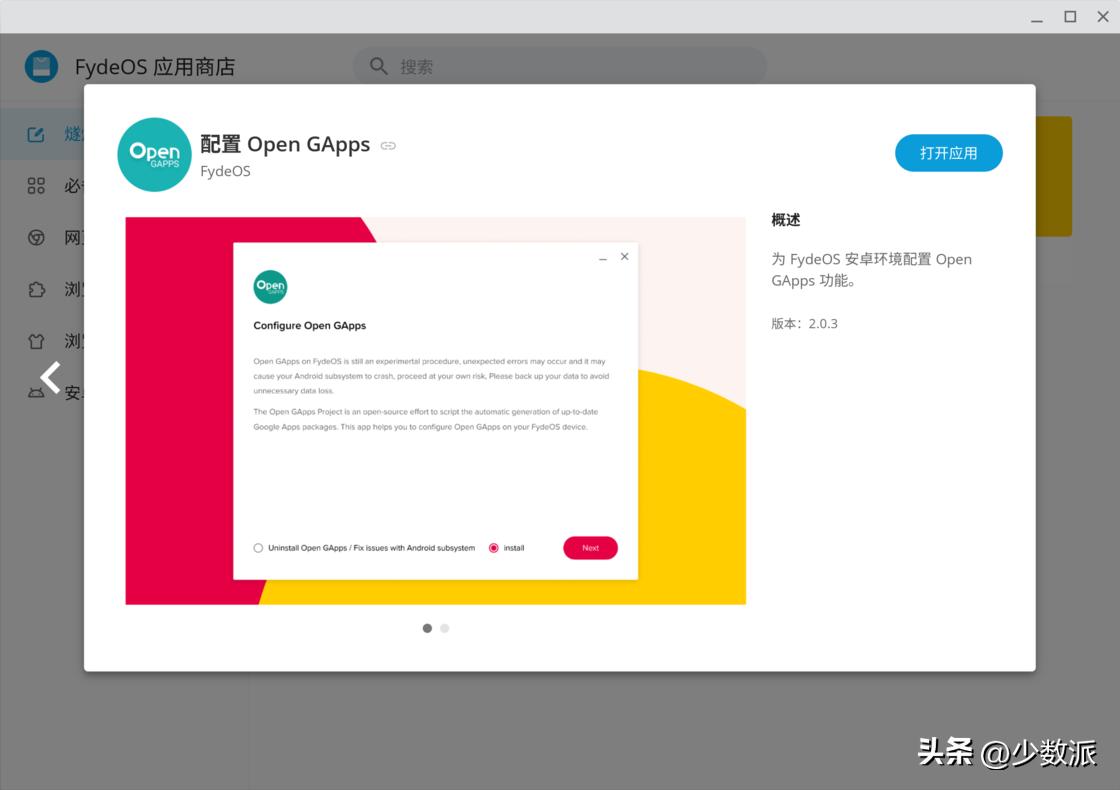
Task: Click the 版本: 2.0.3 text
Action: pos(804,324)
